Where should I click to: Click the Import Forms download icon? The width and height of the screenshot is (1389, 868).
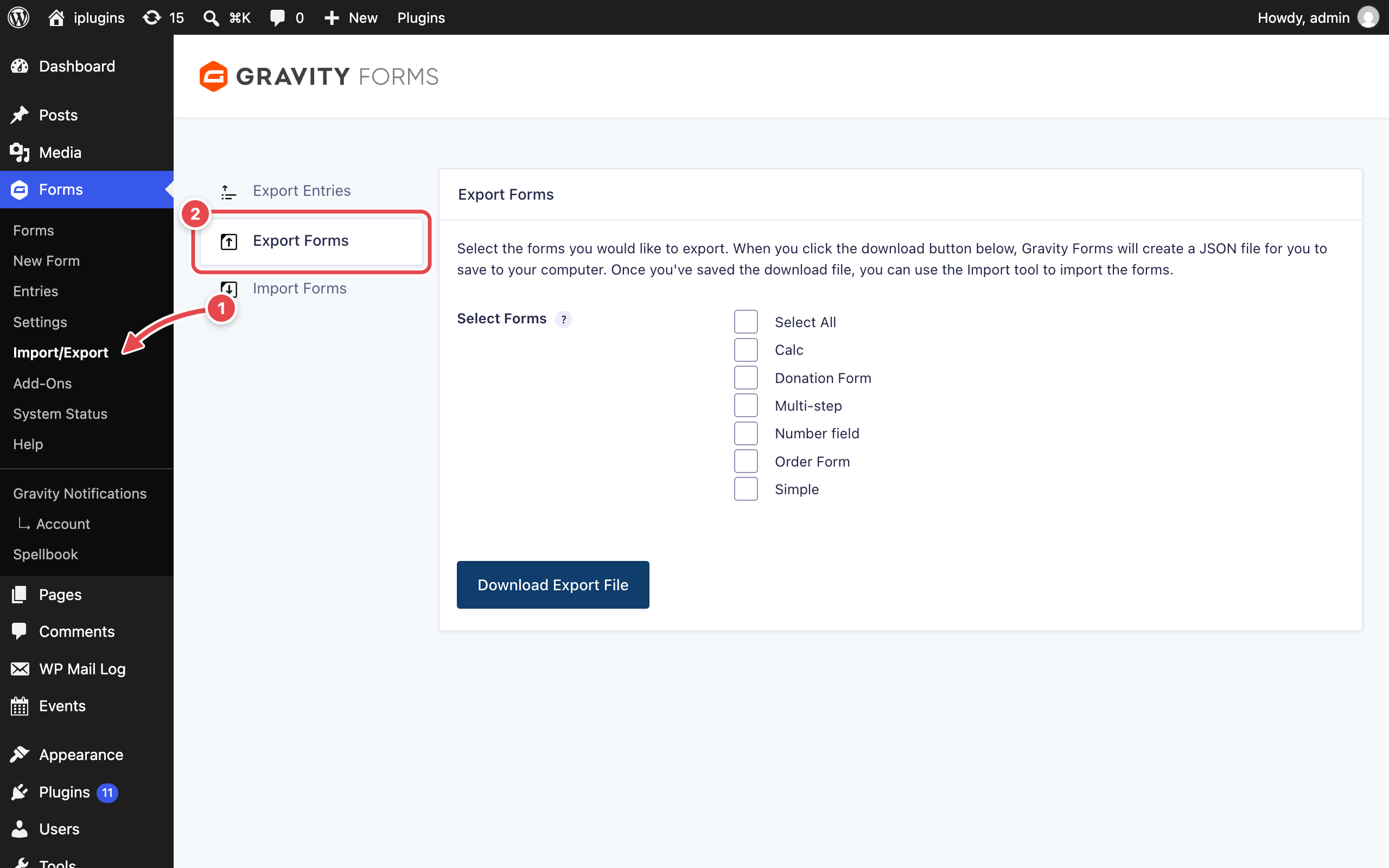pos(229,289)
